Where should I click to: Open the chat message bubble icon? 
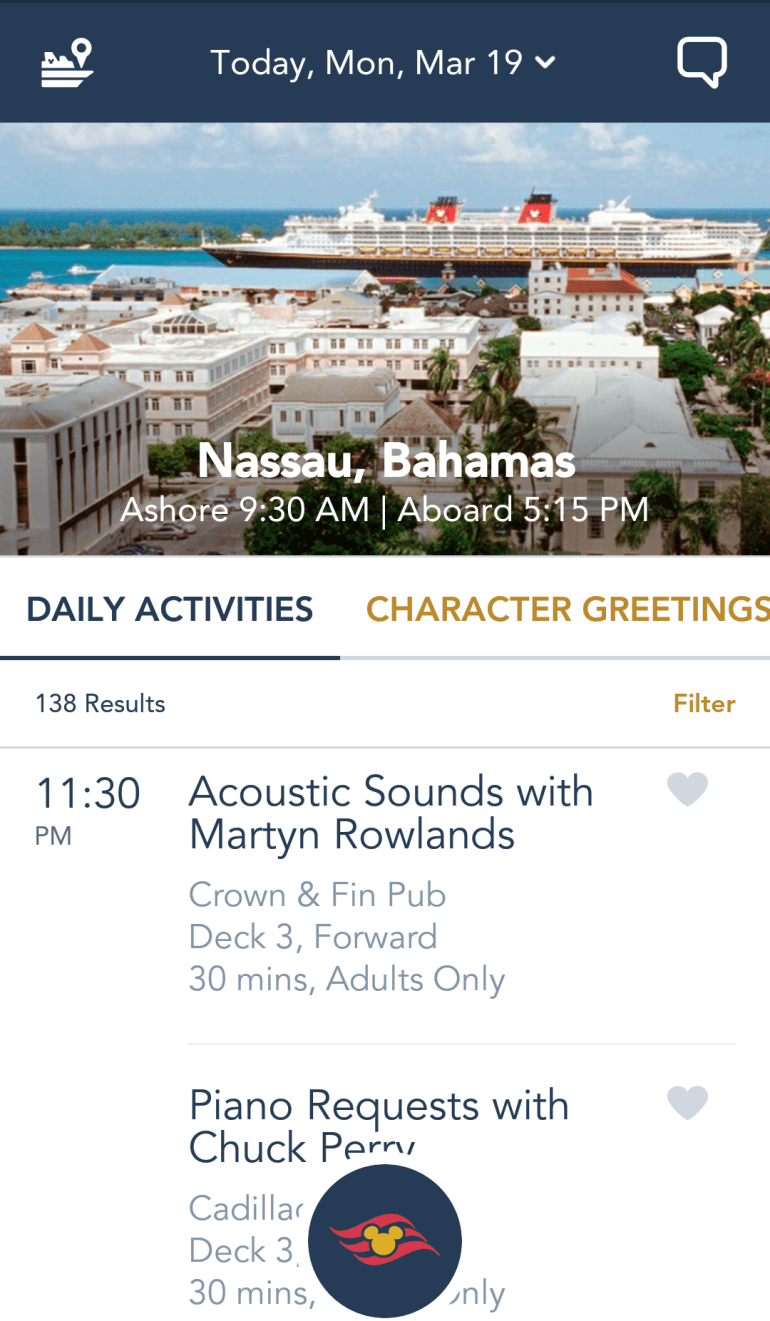pos(701,63)
